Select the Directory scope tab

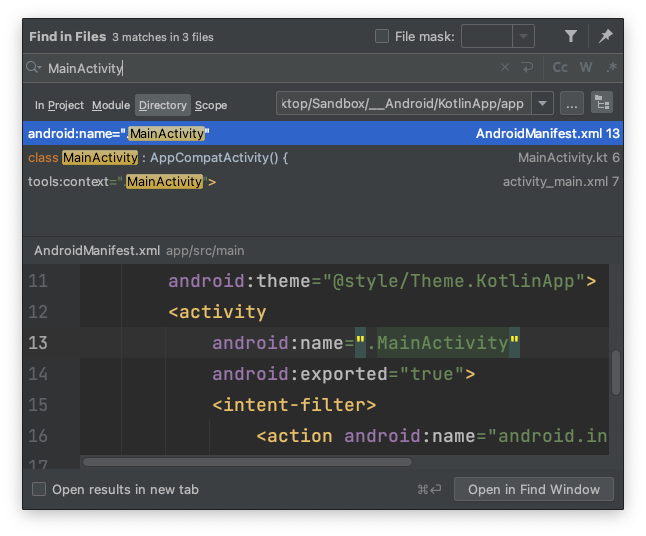tap(163, 105)
